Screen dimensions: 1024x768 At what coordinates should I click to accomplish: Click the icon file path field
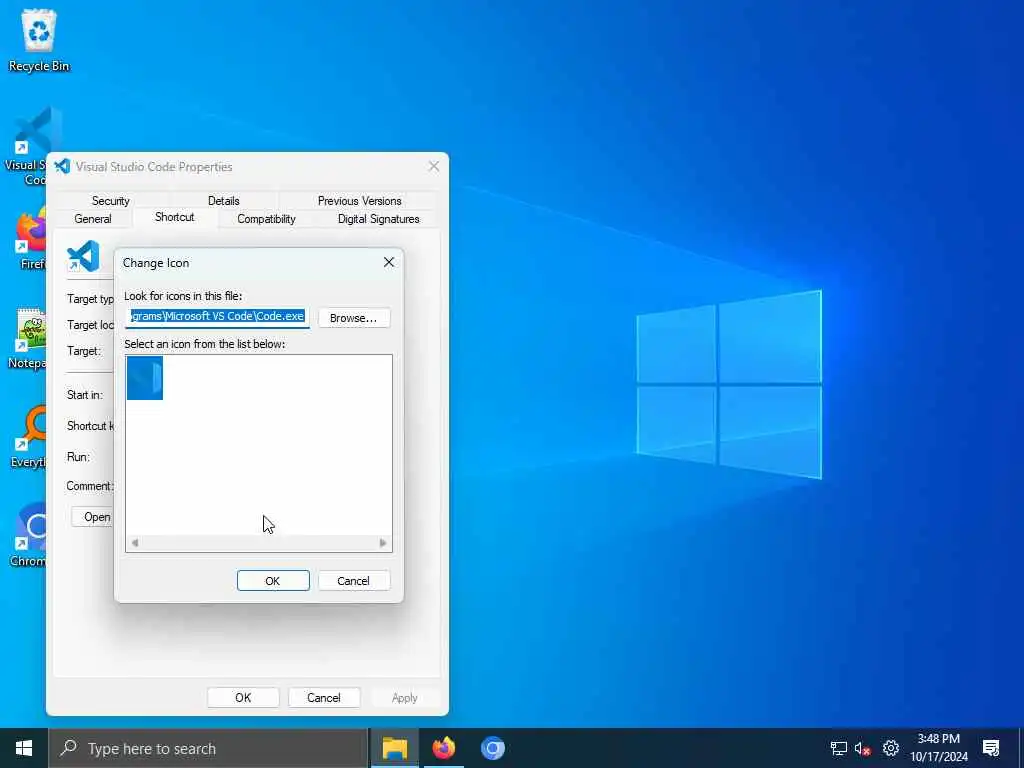click(x=217, y=316)
